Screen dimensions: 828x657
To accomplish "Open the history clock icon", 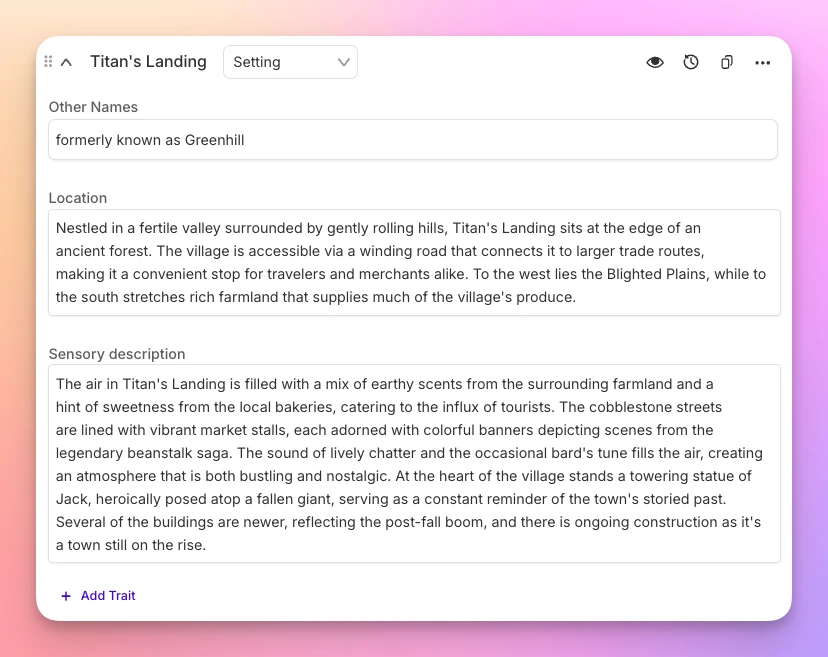I will [x=691, y=62].
